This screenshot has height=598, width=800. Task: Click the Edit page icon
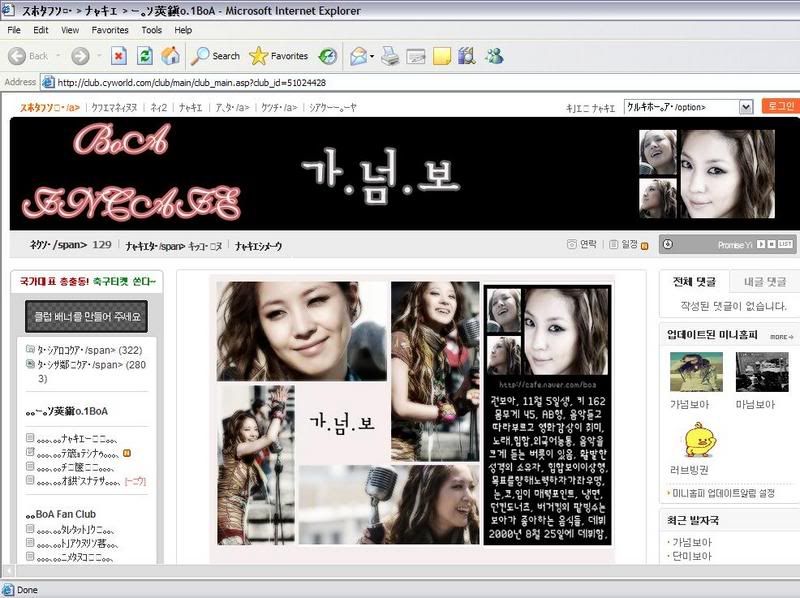pos(416,56)
